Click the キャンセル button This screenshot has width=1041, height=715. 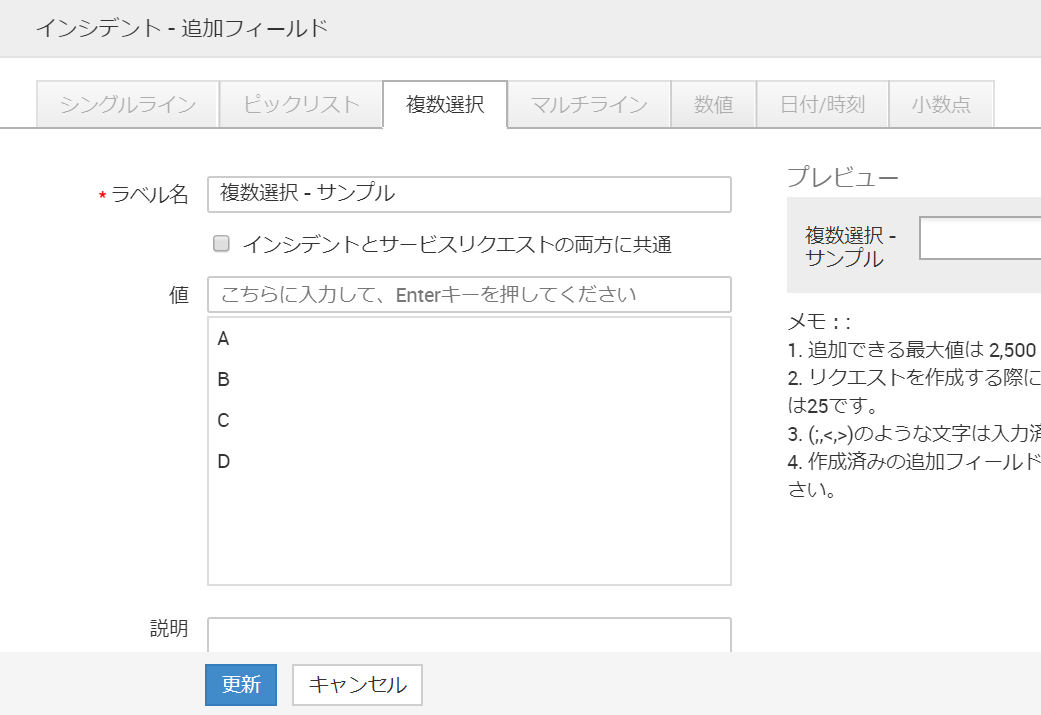pyautogui.click(x=357, y=685)
